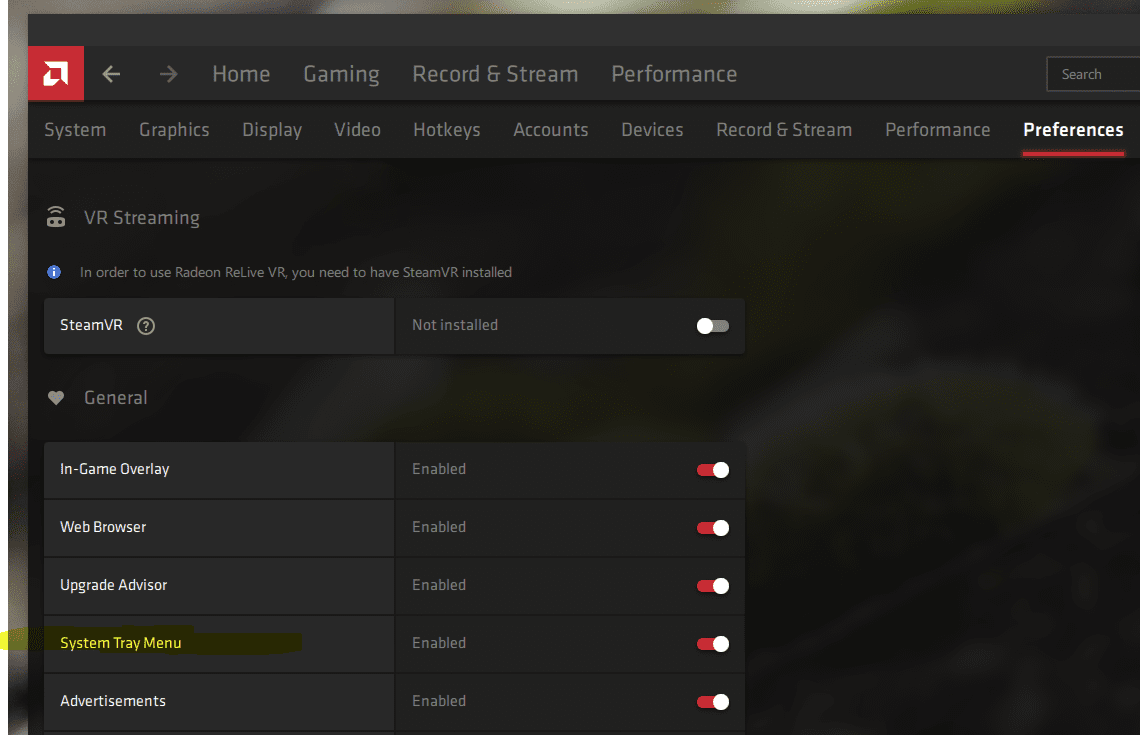The width and height of the screenshot is (1140, 735).
Task: Click the 'Not installed' status text
Action: 455,325
